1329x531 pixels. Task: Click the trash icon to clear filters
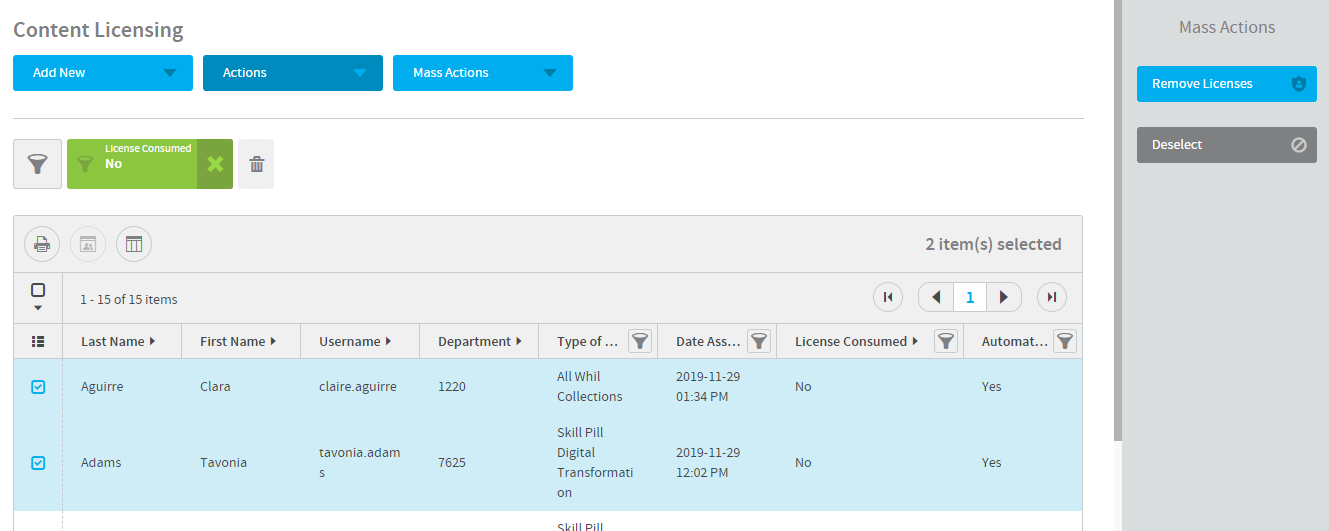(x=256, y=164)
